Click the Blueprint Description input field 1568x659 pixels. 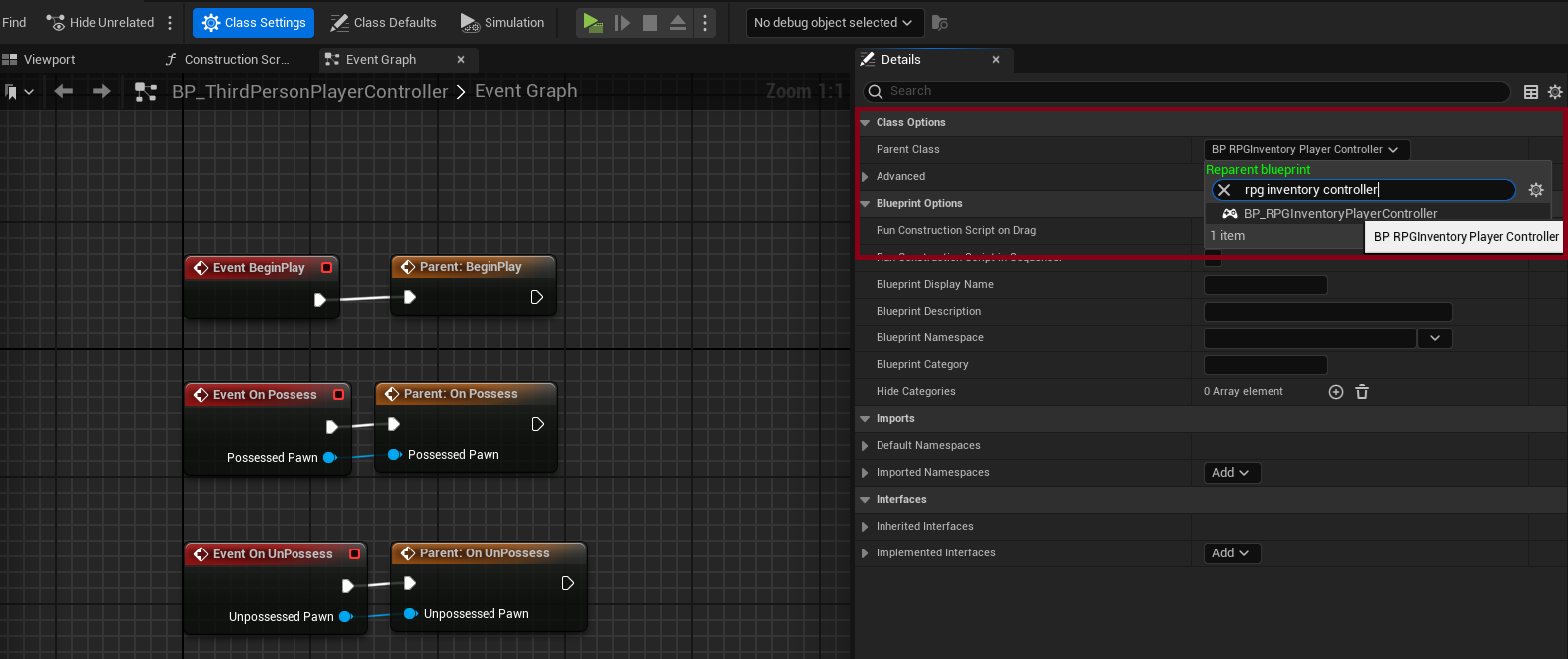point(1327,312)
